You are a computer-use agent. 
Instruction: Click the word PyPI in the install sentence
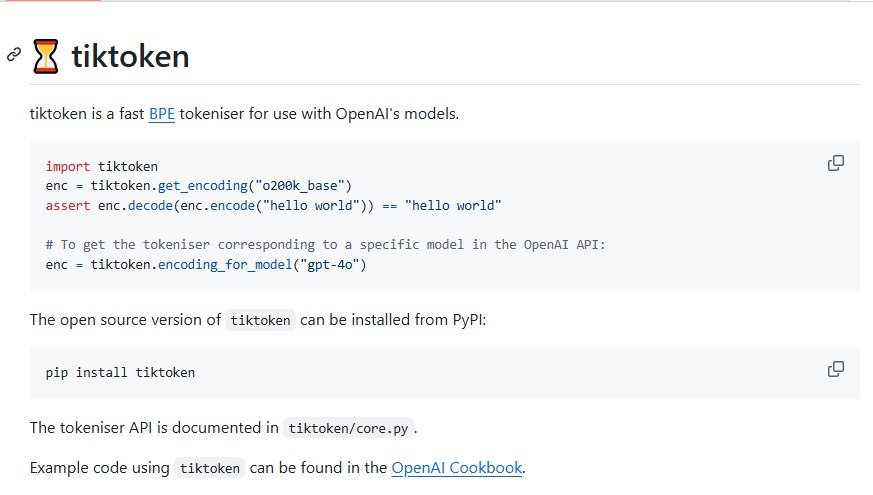pos(464,320)
